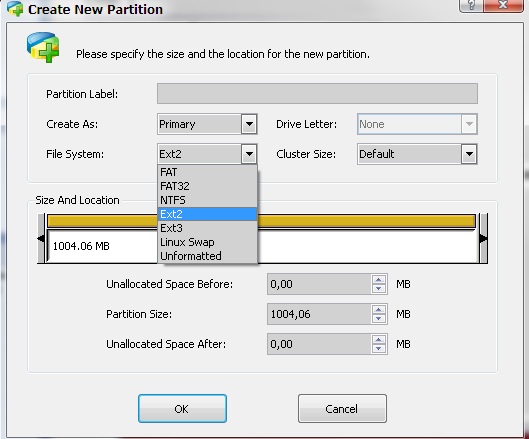Click the title bar app icon

pos(15,8)
